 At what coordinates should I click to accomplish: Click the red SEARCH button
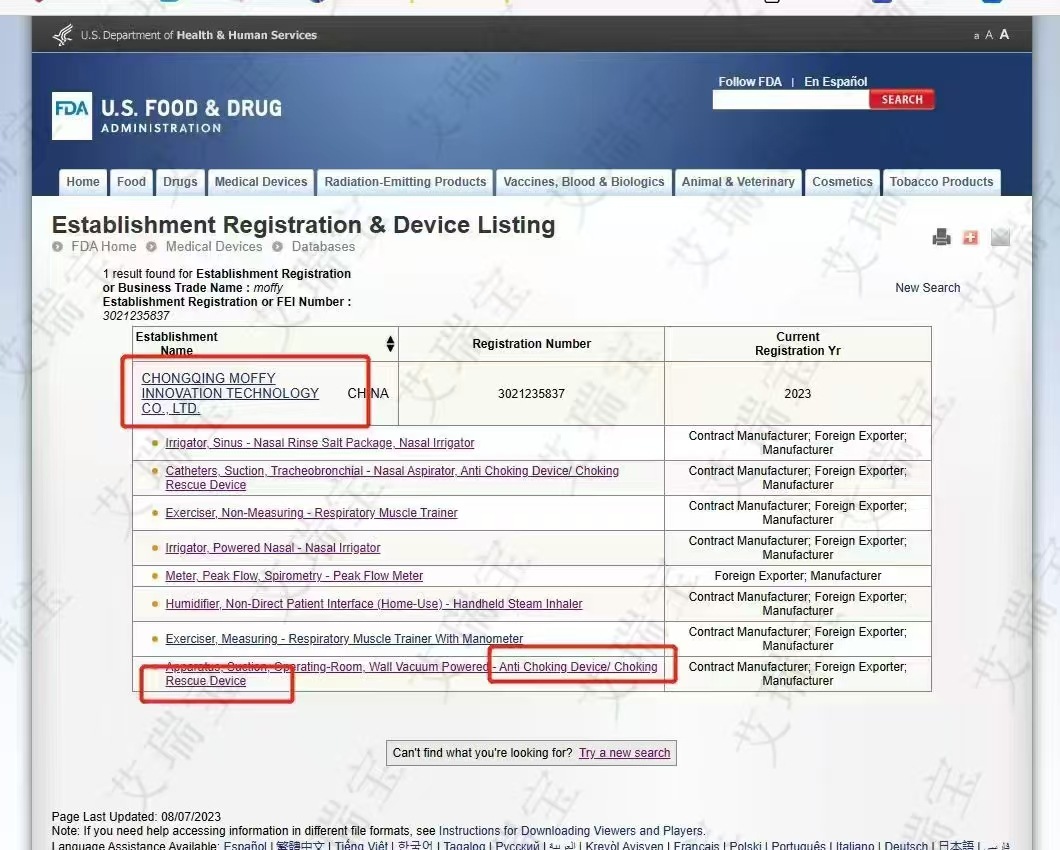click(x=901, y=99)
